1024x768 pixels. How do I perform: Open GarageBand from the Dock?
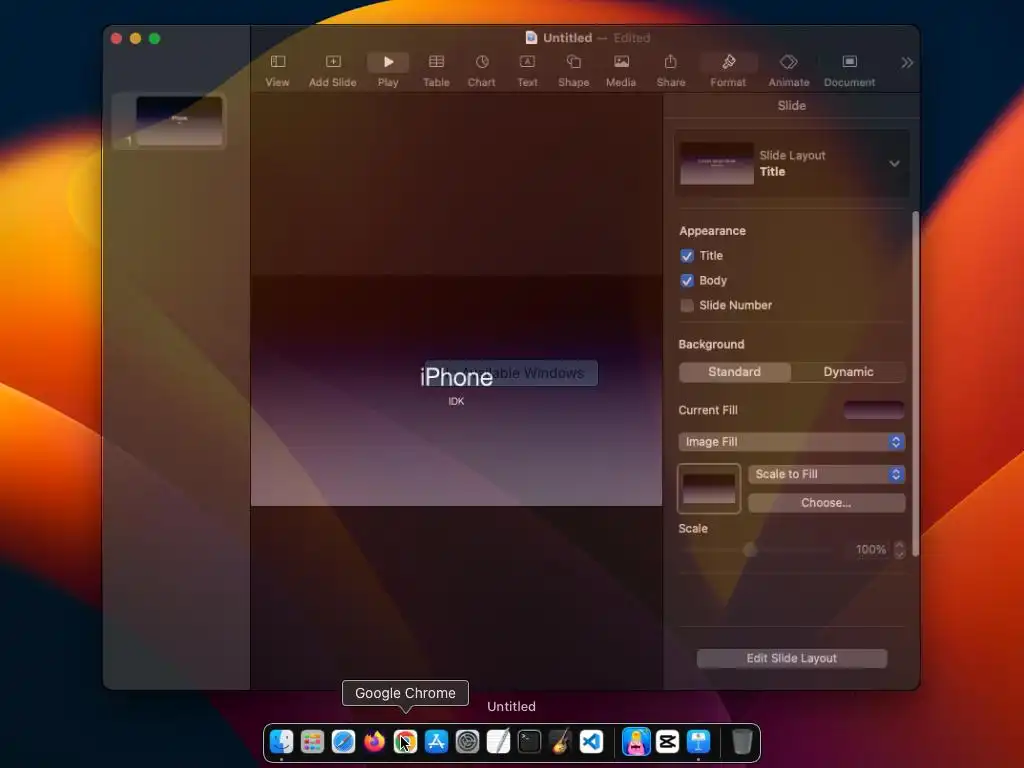560,742
